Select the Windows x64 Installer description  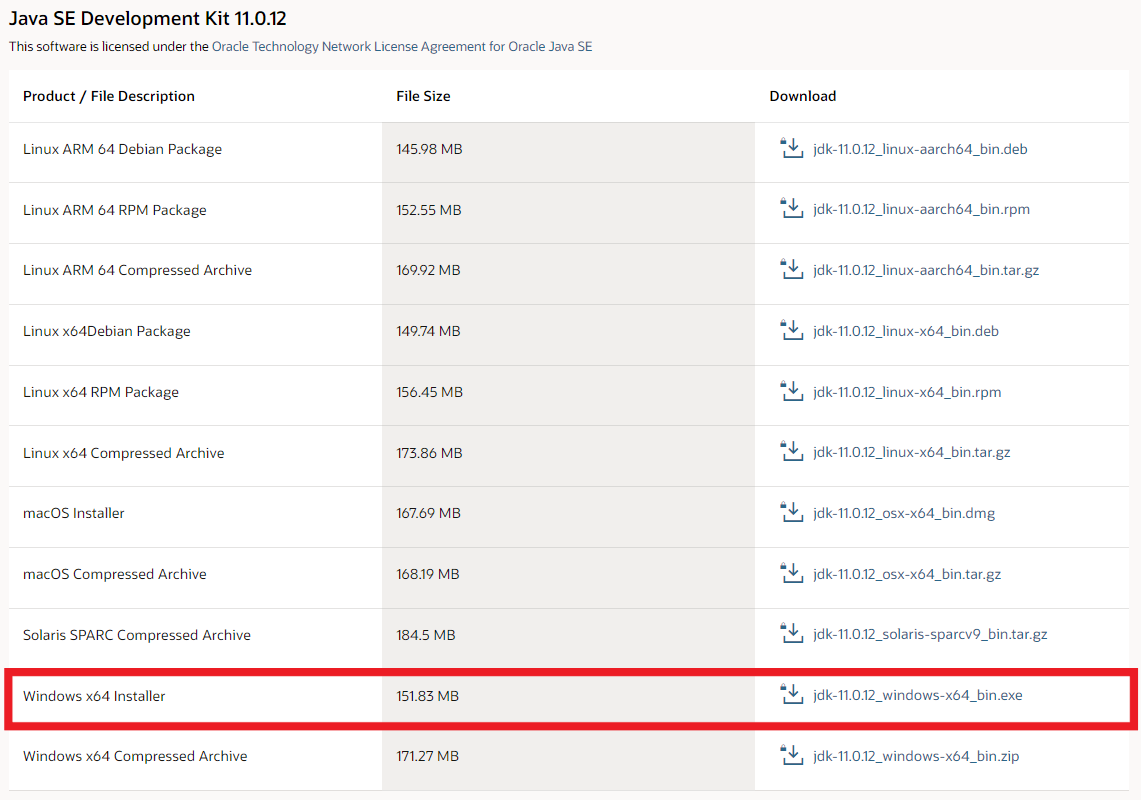pyautogui.click(x=94, y=696)
